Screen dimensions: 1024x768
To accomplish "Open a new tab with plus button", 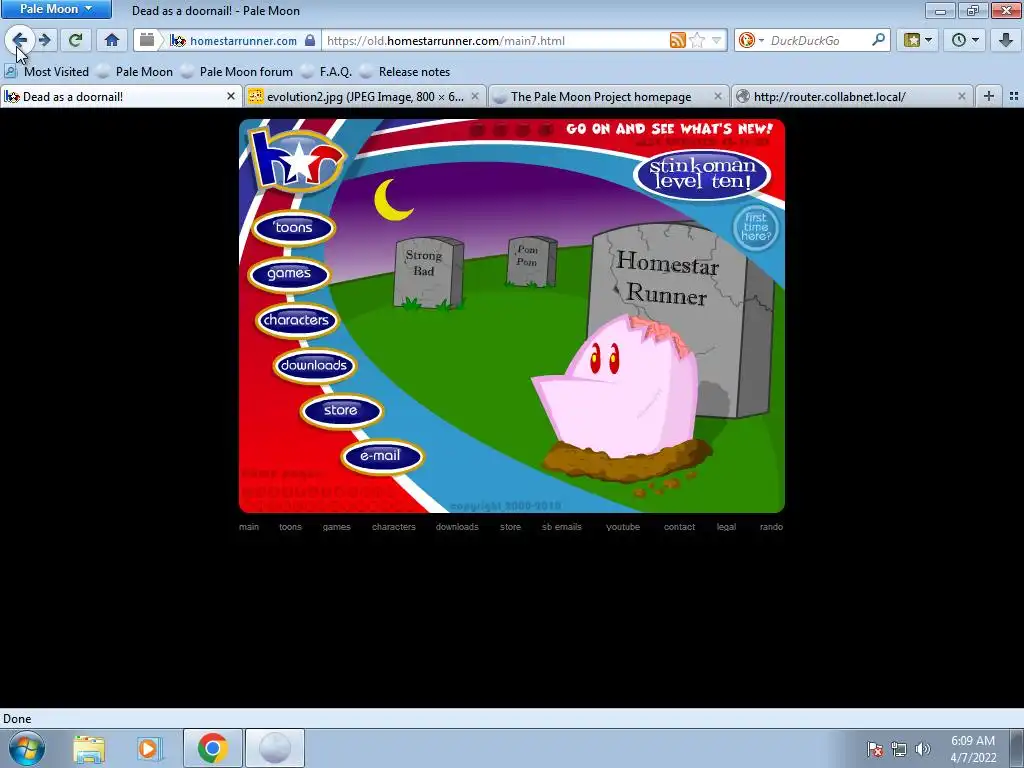I will (989, 97).
